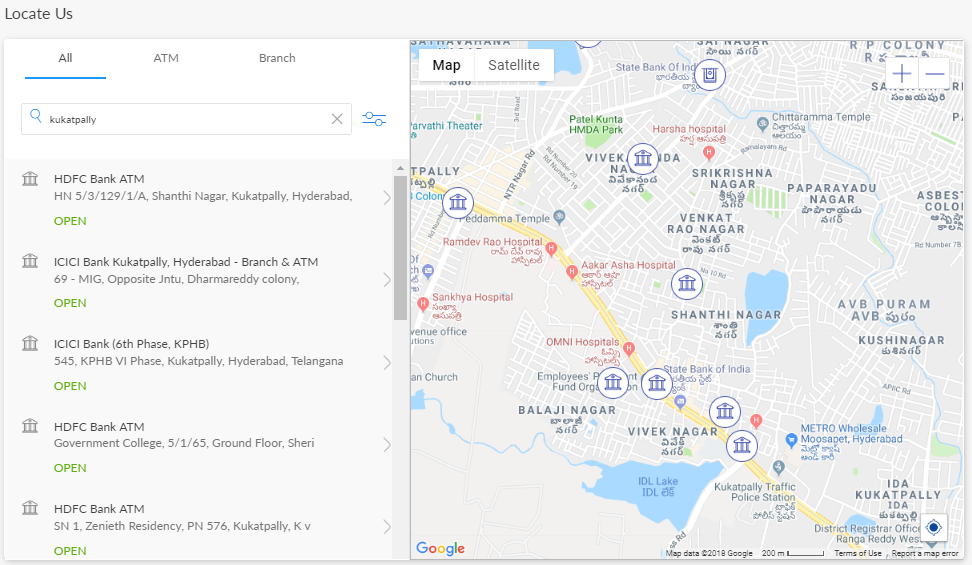Select bank marker above Balaji Nagar
Image resolution: width=972 pixels, height=565 pixels.
(x=612, y=382)
